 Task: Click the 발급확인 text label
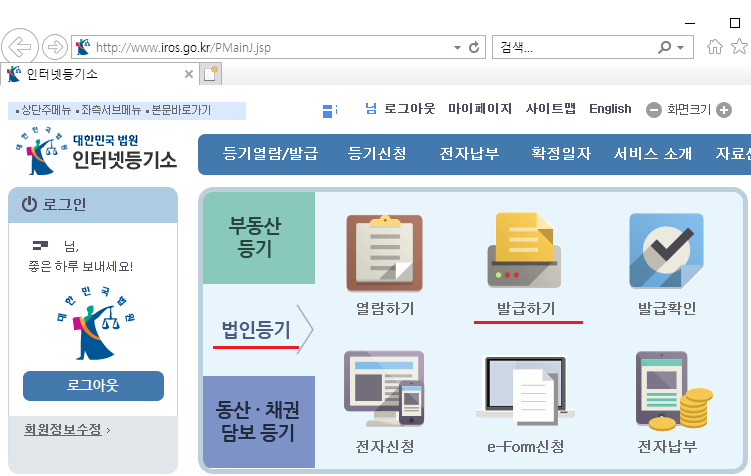pos(667,308)
